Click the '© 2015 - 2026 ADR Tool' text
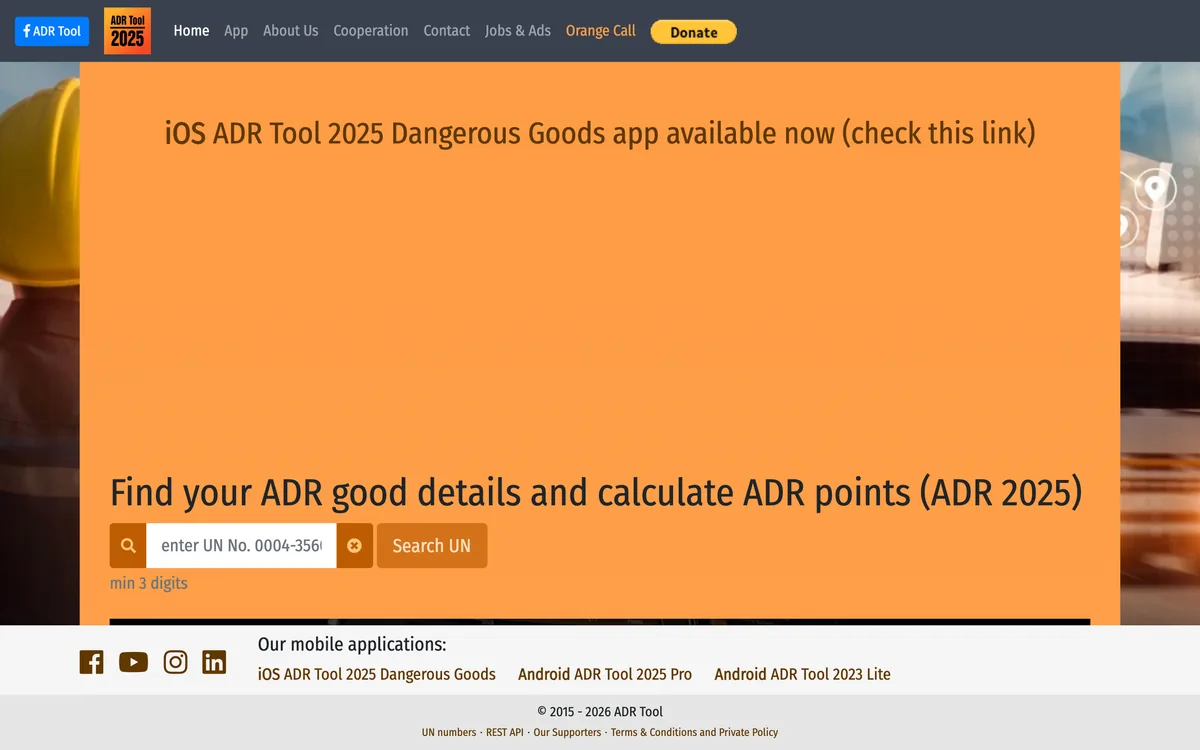The image size is (1200, 750). (600, 712)
